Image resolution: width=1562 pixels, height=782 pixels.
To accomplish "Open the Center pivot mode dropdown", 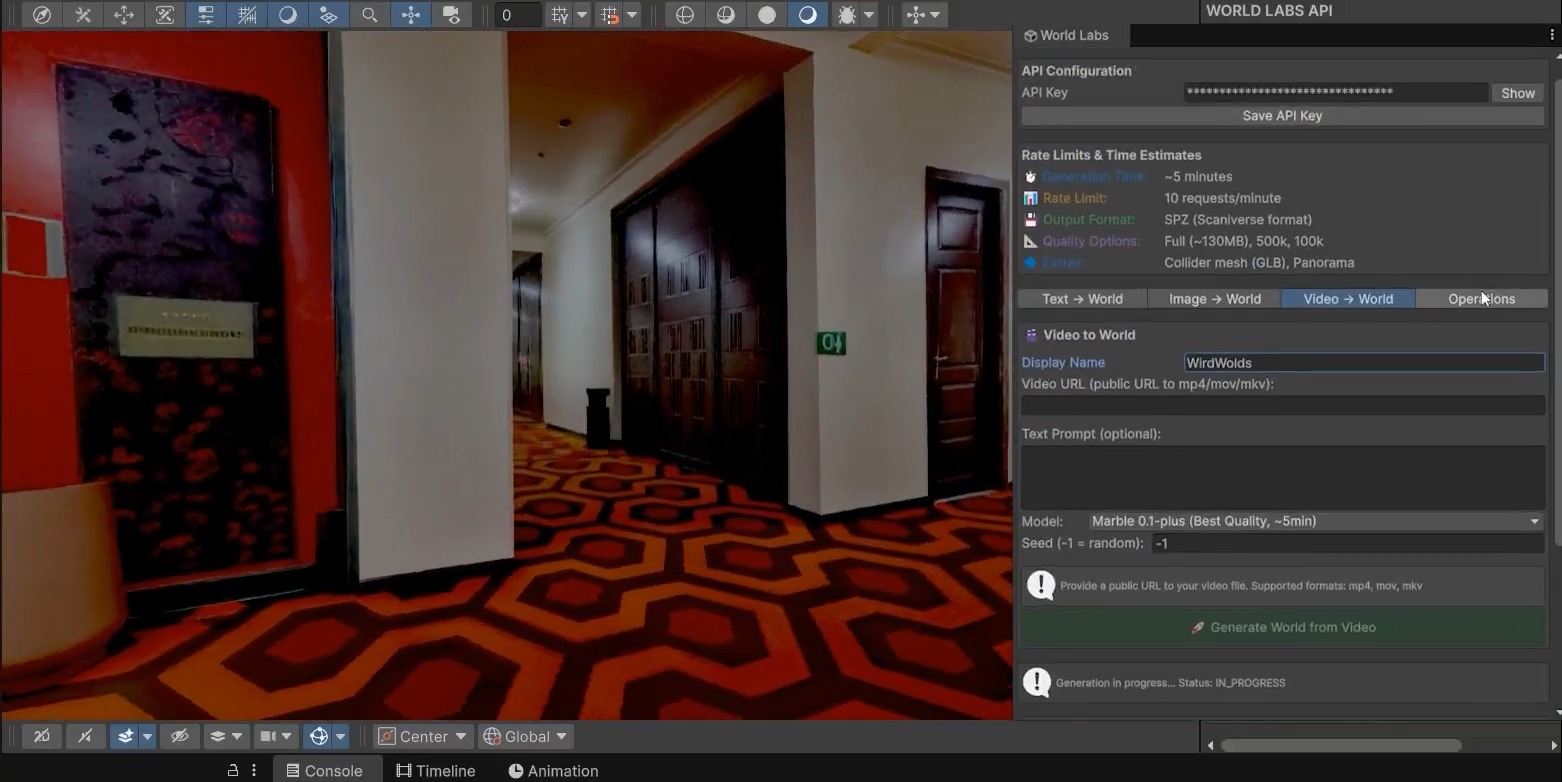I will 423,736.
